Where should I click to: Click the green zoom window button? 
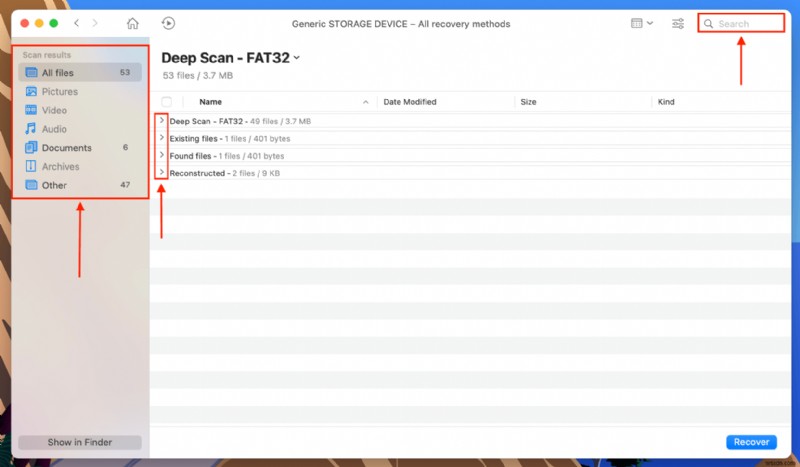point(54,23)
